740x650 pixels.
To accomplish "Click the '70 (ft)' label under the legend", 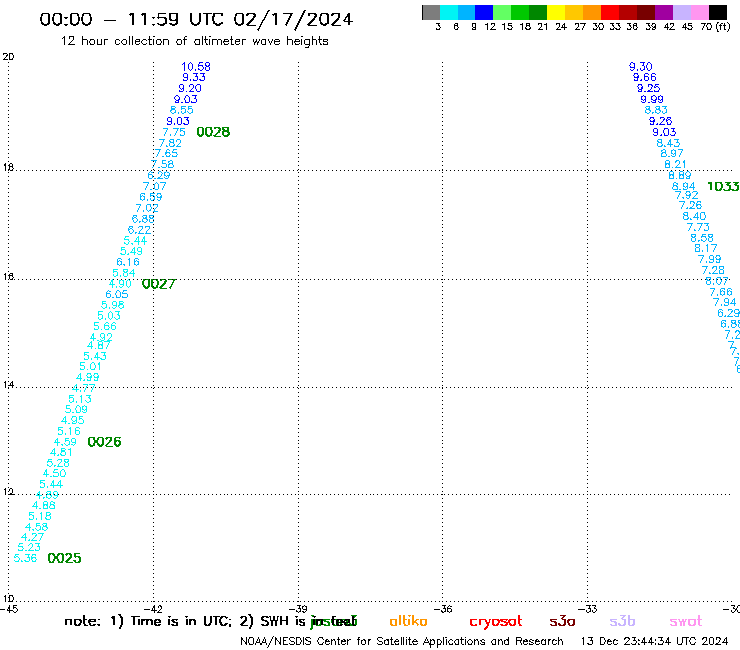I will point(715,27).
